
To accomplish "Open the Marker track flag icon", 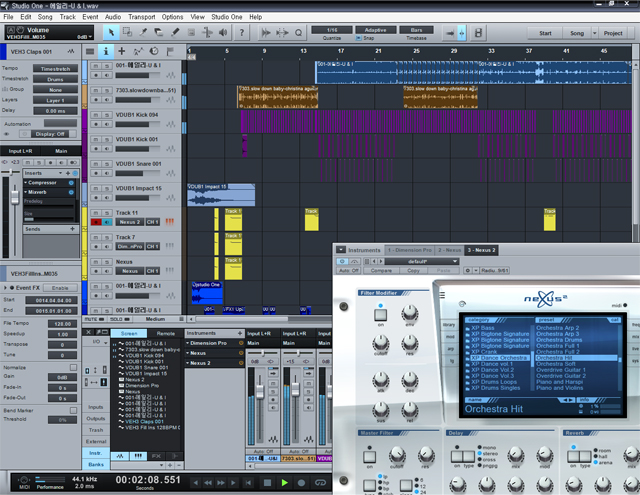I will pyautogui.click(x=170, y=51).
